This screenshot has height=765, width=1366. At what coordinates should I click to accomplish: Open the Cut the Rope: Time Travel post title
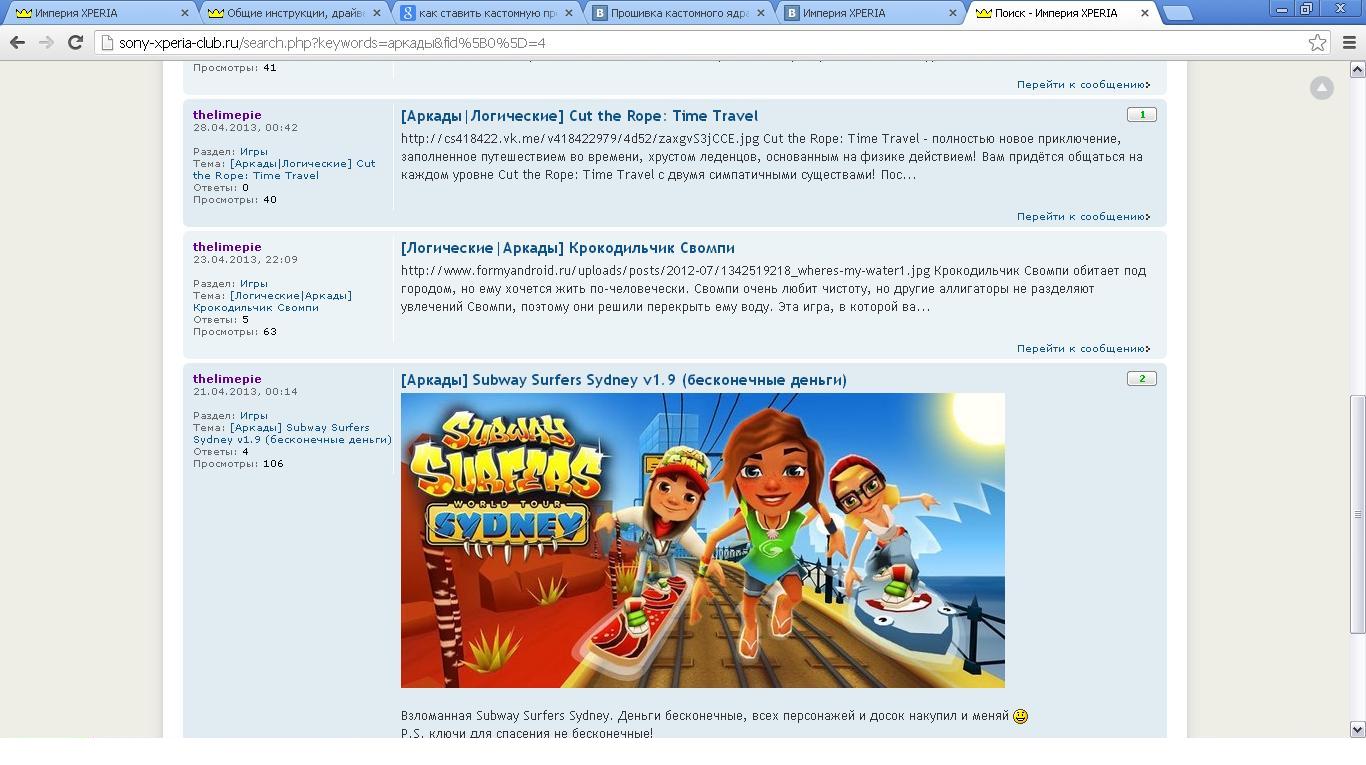coord(579,116)
